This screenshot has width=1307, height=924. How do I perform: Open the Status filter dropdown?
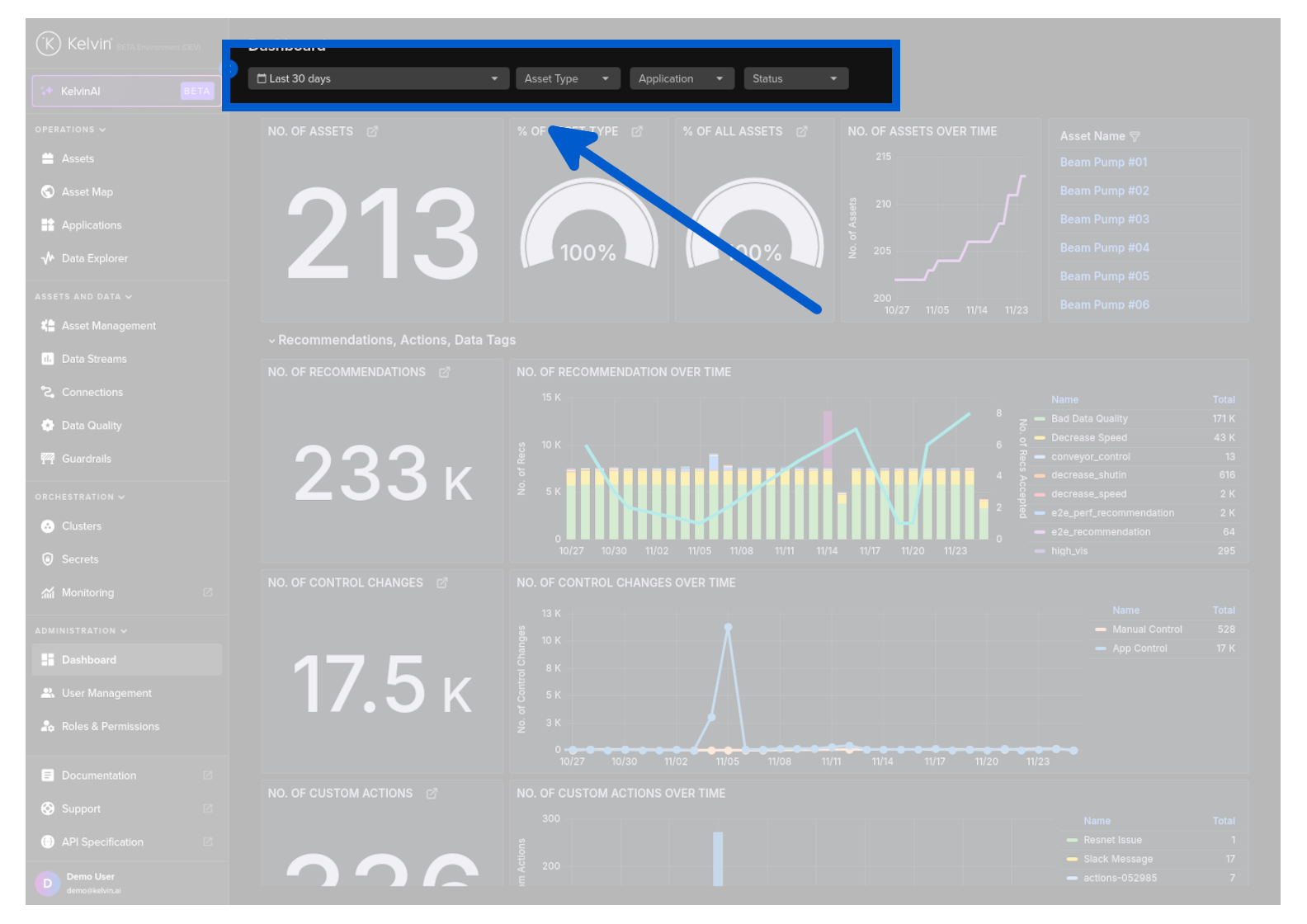tap(795, 79)
